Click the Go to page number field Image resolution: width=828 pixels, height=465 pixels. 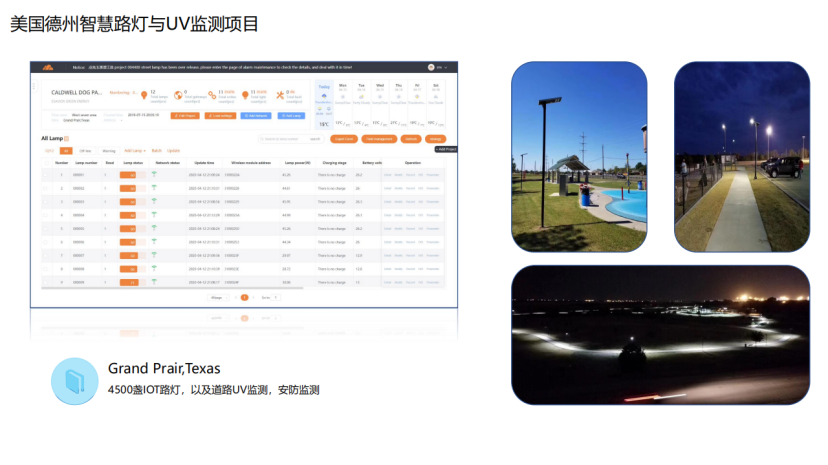pos(275,298)
